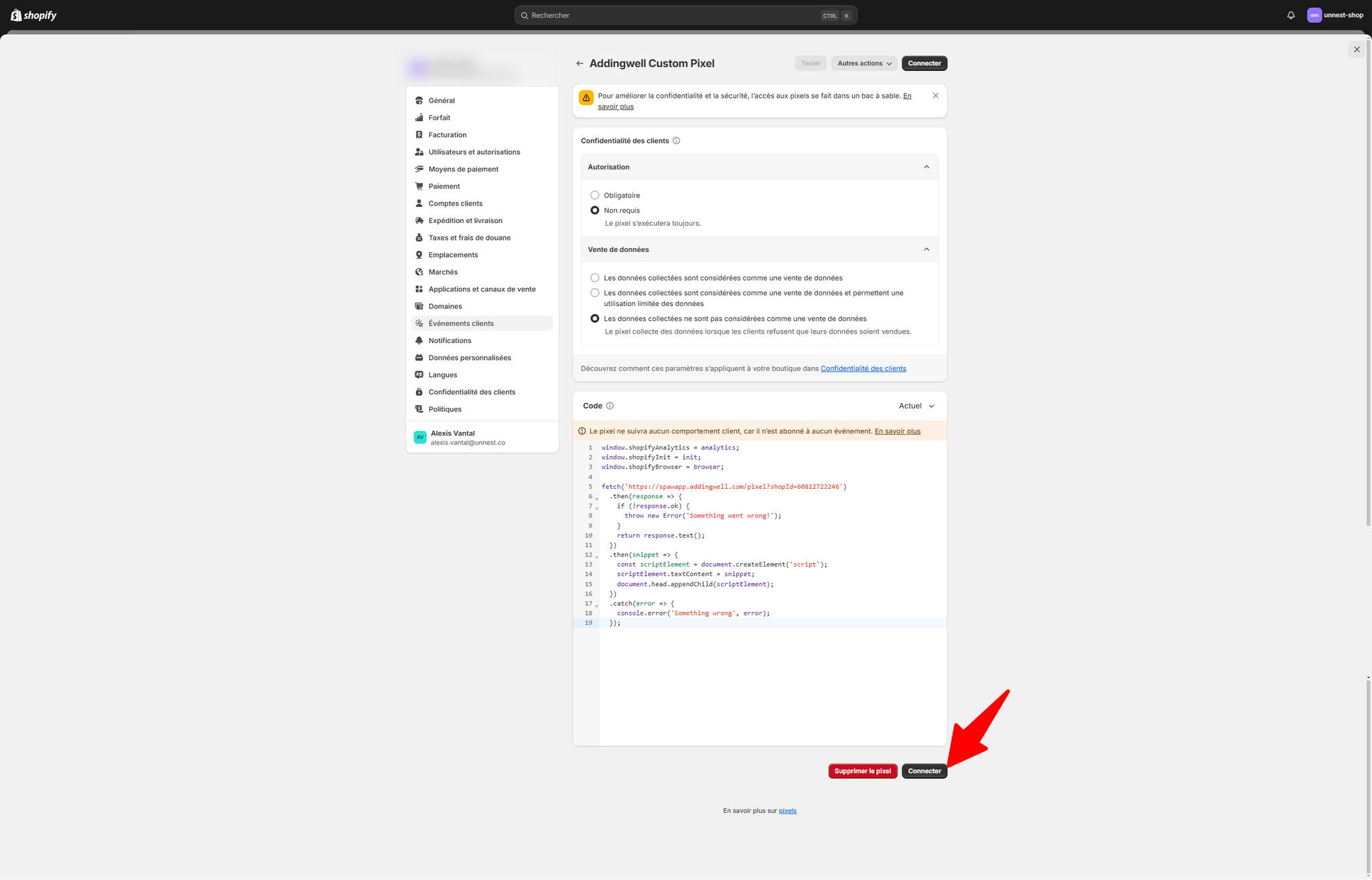
Task: Select 'ne sont pas considérées' radio option
Action: pos(595,319)
